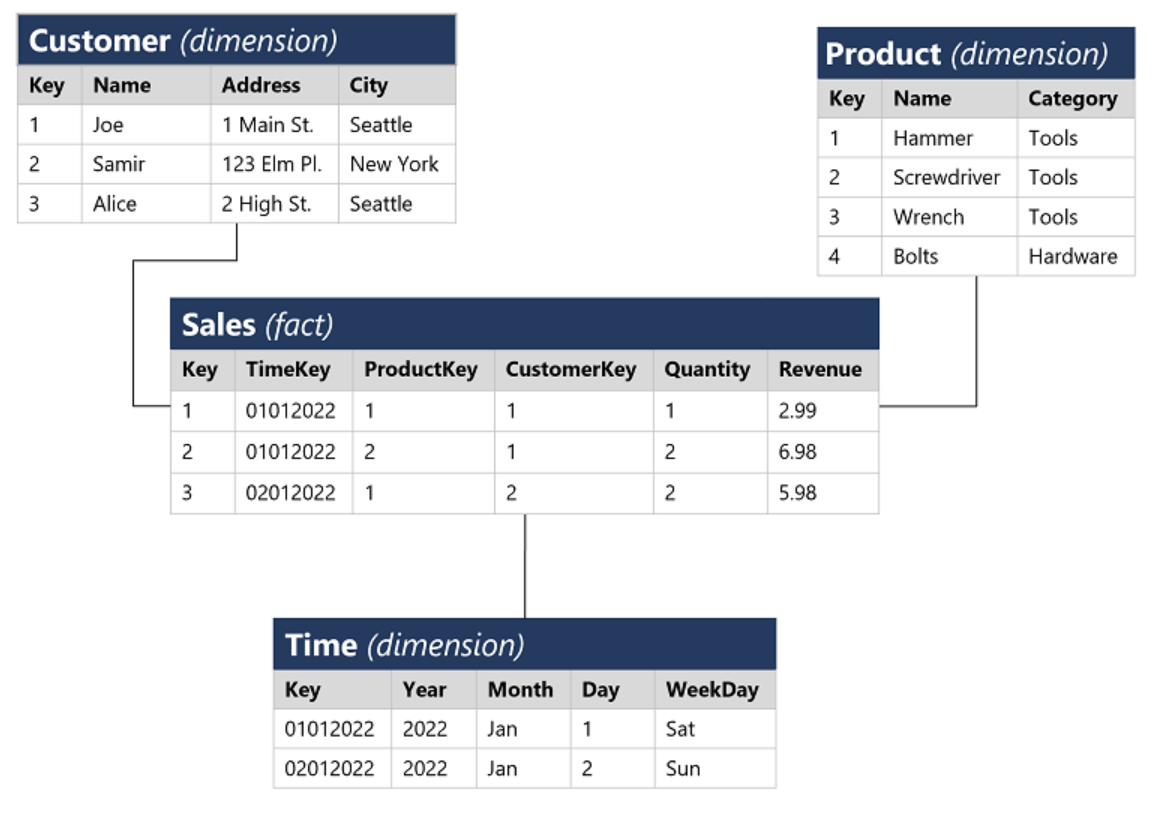Select the CustomerKey column header in Sales
The height and width of the screenshot is (822, 1154).
tap(574, 369)
